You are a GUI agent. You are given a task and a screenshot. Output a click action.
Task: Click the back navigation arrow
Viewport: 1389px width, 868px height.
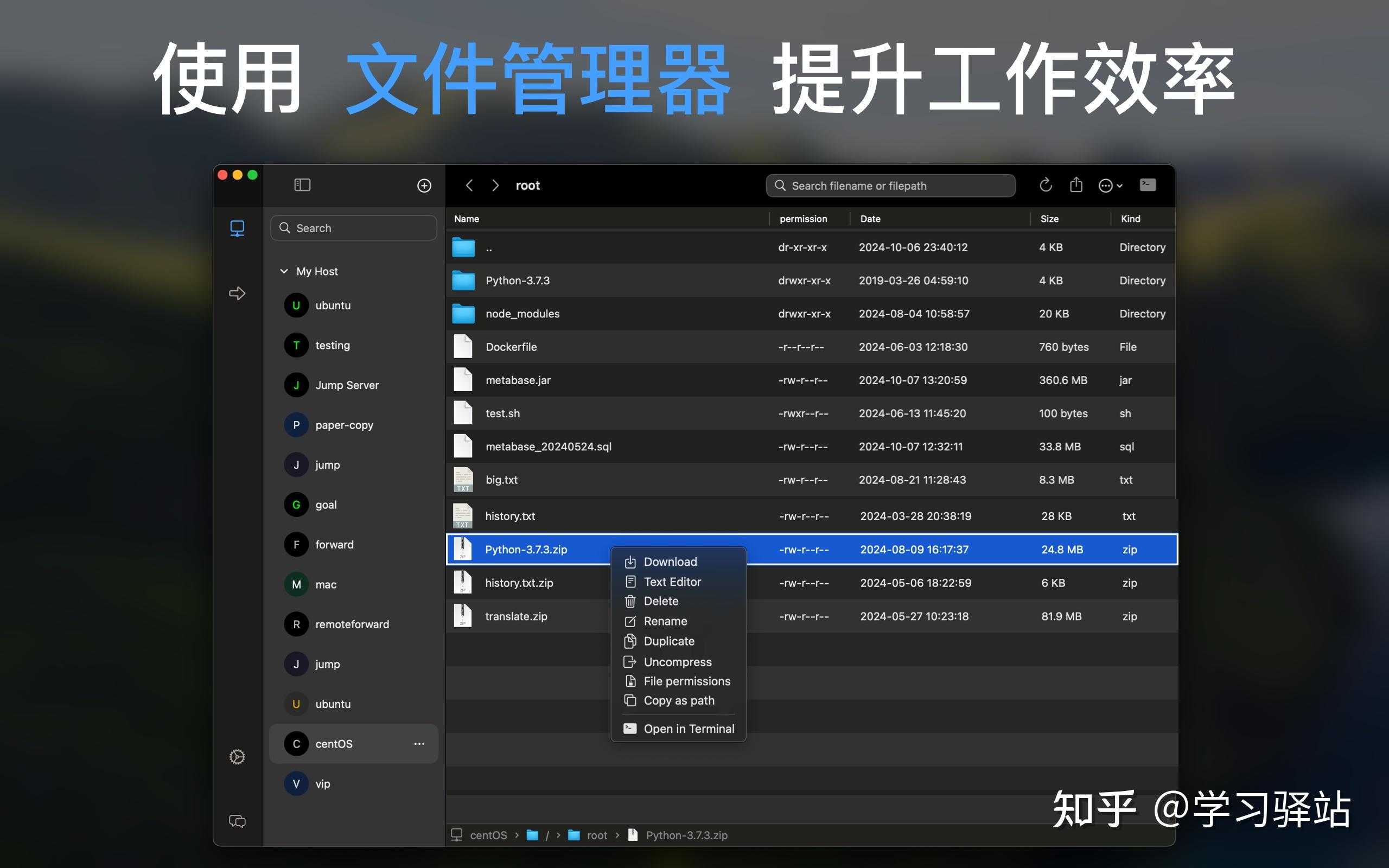click(469, 185)
